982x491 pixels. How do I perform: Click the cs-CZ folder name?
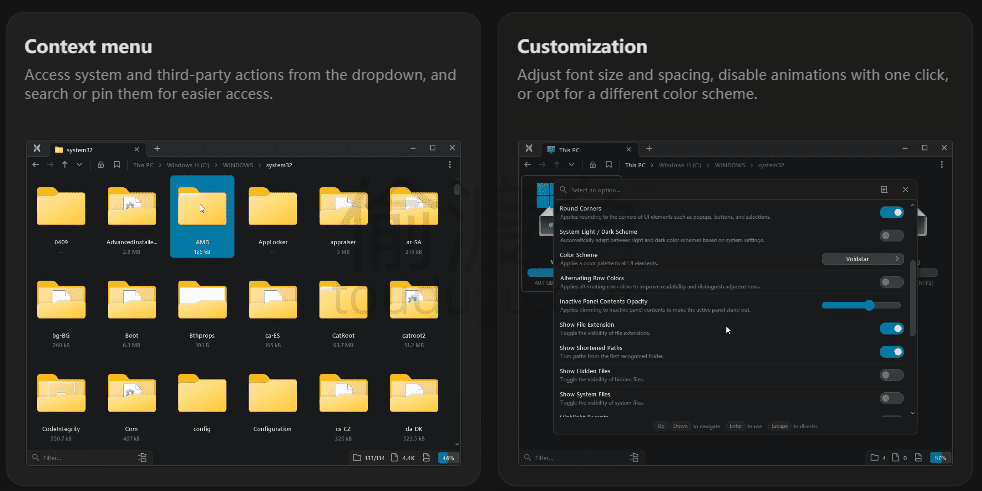click(343, 429)
